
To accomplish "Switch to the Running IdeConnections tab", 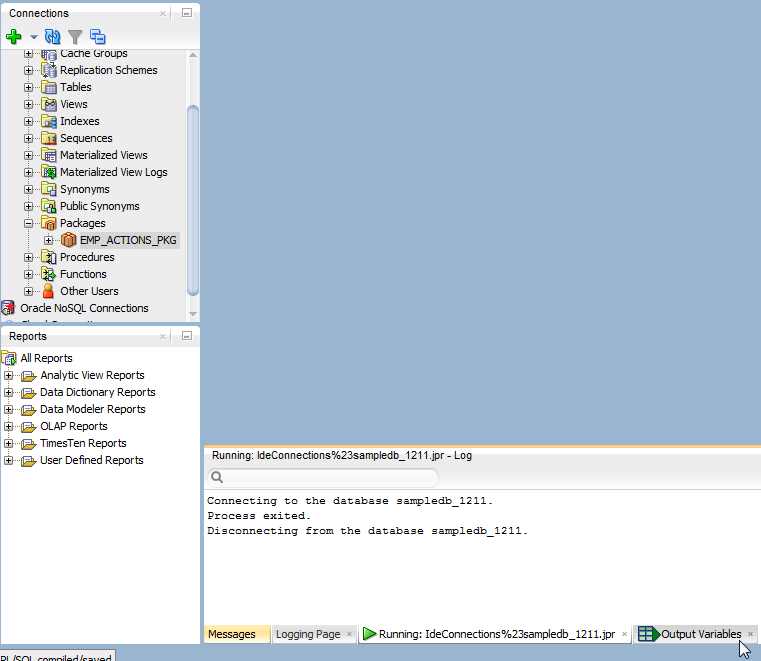I will click(497, 634).
